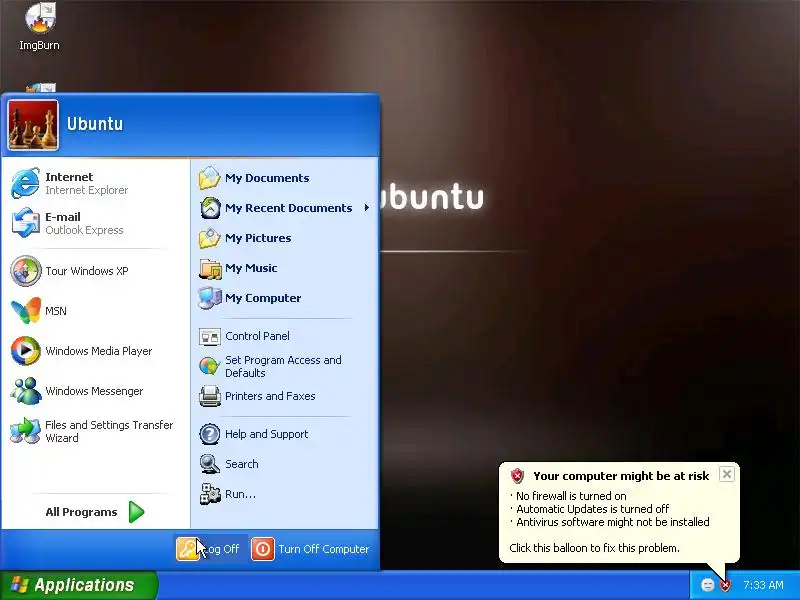Viewport: 800px width, 600px height.
Task: Click the 'Internet Explorer' subtitle text
Action: coord(86,190)
